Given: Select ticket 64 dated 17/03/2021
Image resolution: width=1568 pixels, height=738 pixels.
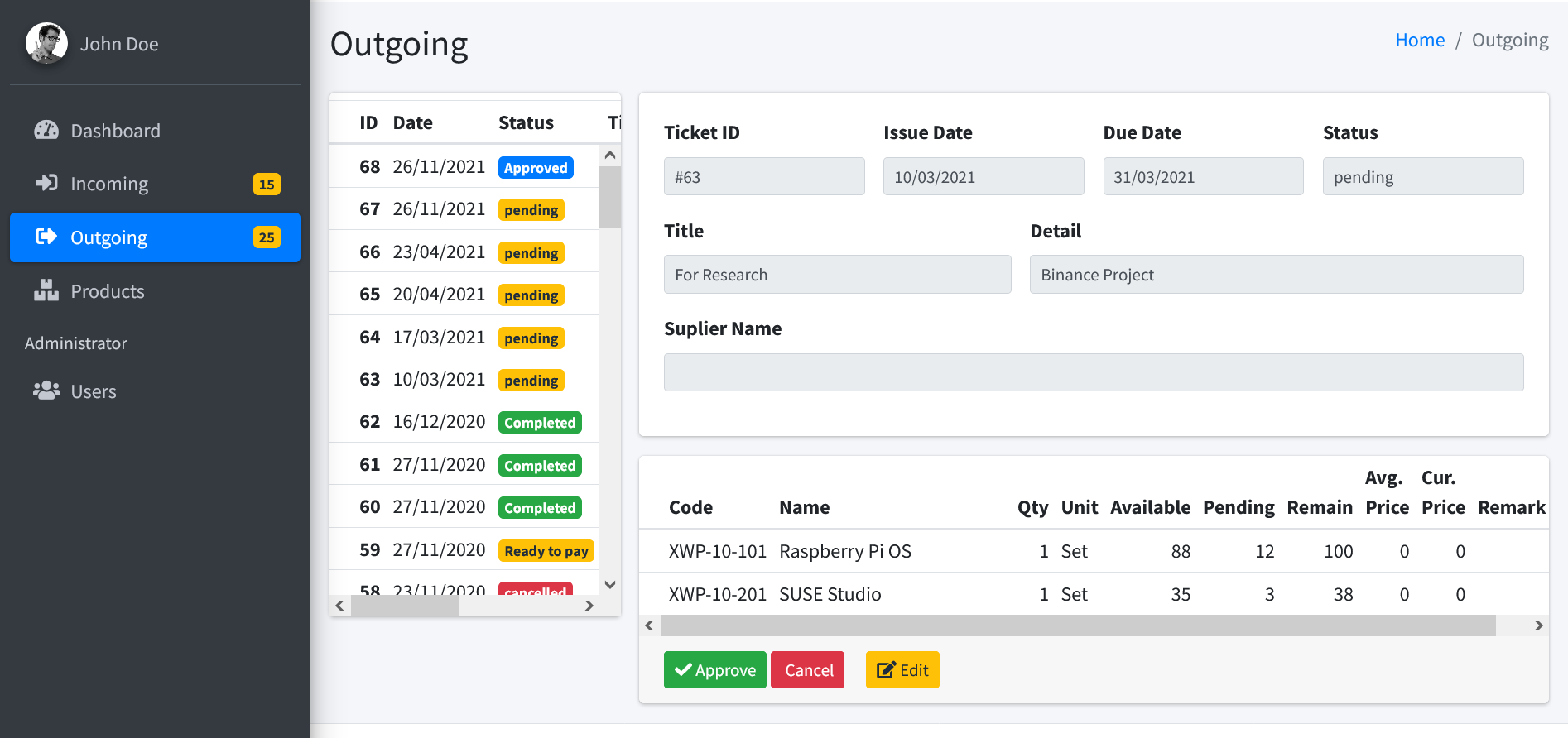Looking at the screenshot, I should [x=464, y=337].
